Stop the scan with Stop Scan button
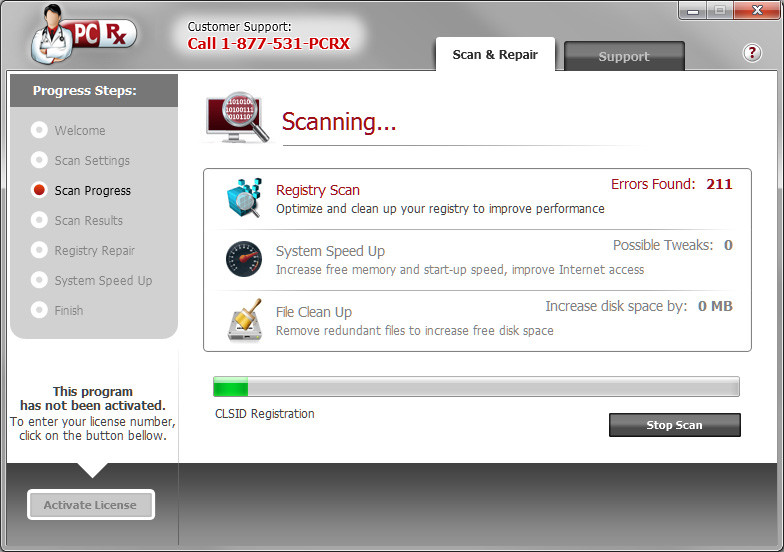Viewport: 784px width, 552px height. (674, 425)
